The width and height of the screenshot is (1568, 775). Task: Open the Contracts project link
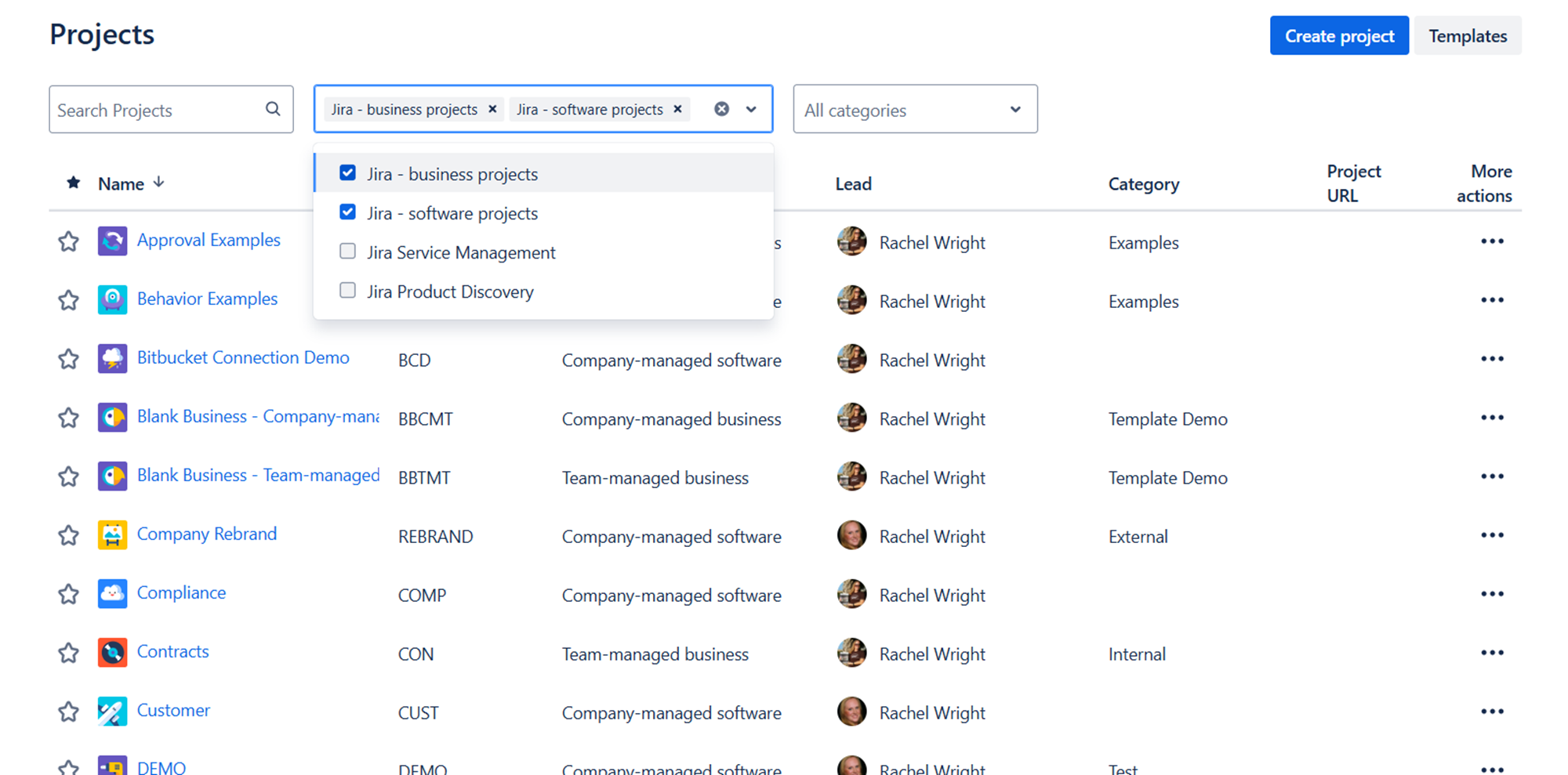172,651
